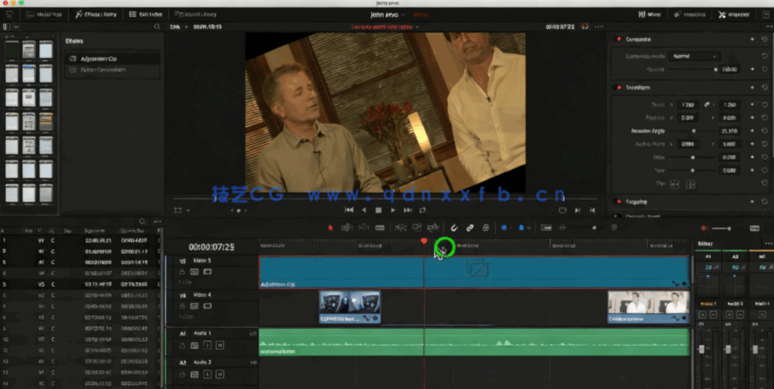The height and width of the screenshot is (389, 774).
Task: Select the Blade edit mode tool
Action: (380, 228)
